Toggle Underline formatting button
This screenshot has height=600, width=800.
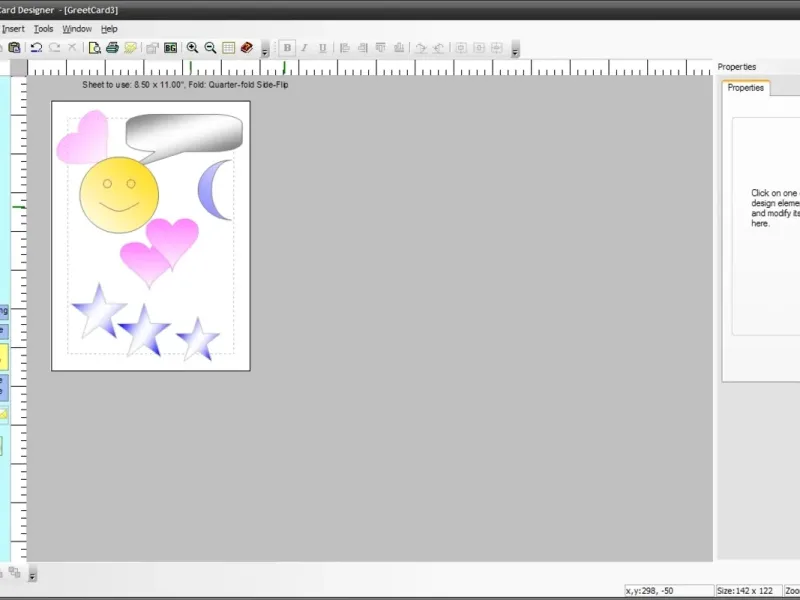coord(322,47)
